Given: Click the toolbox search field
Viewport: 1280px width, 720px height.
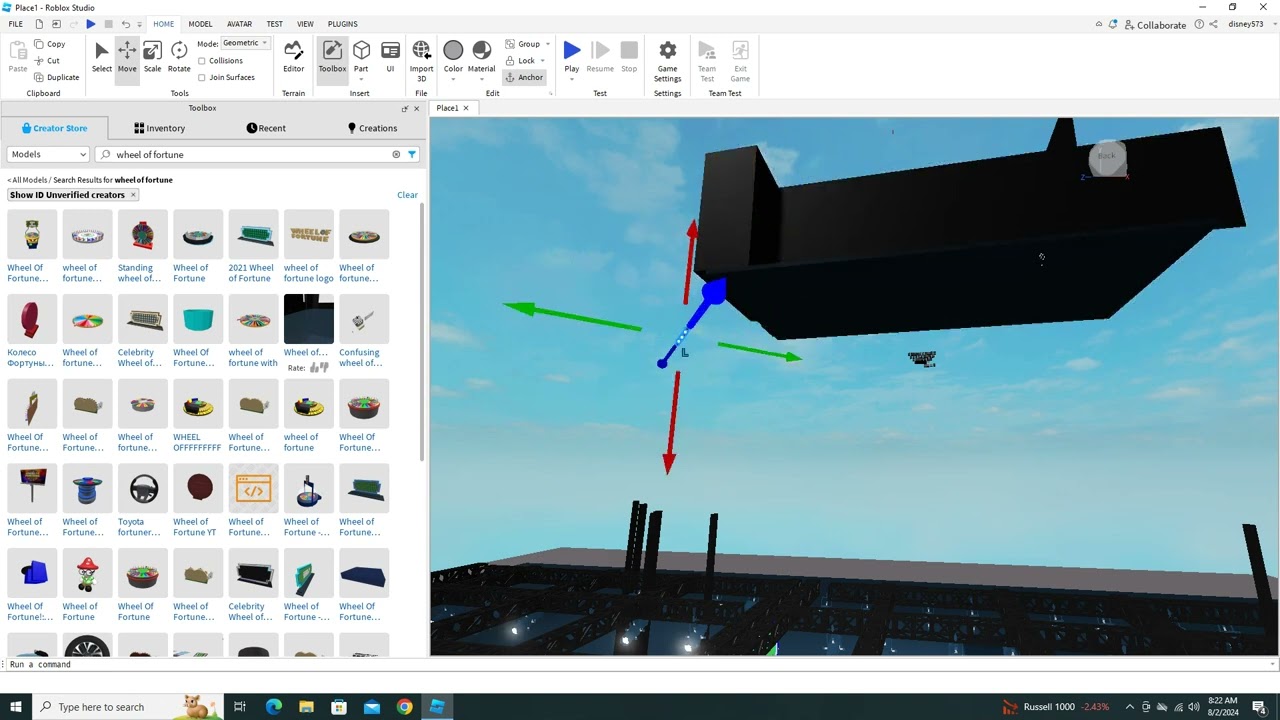Looking at the screenshot, I should 250,155.
